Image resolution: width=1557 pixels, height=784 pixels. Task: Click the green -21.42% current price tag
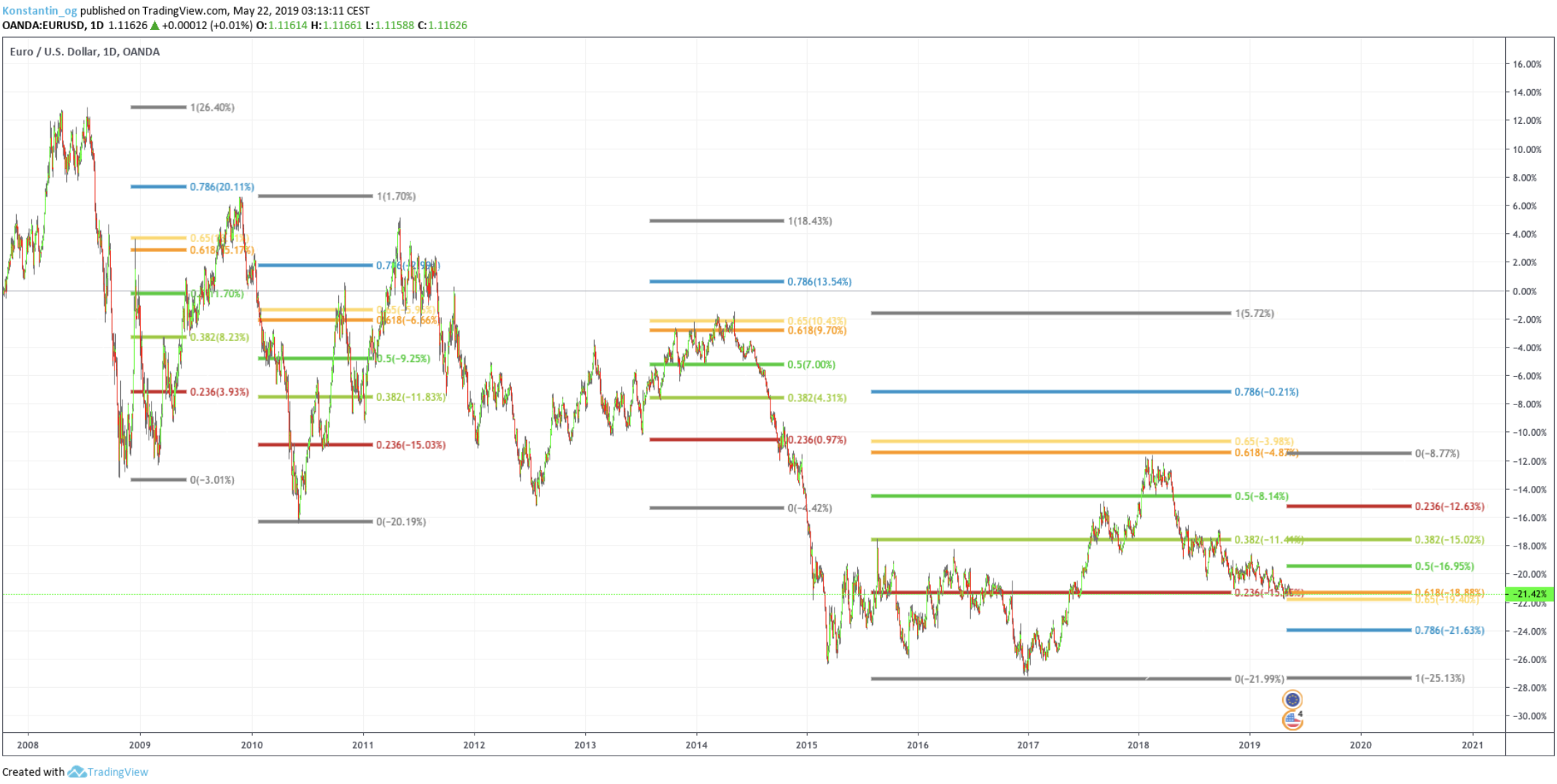pyautogui.click(x=1529, y=595)
